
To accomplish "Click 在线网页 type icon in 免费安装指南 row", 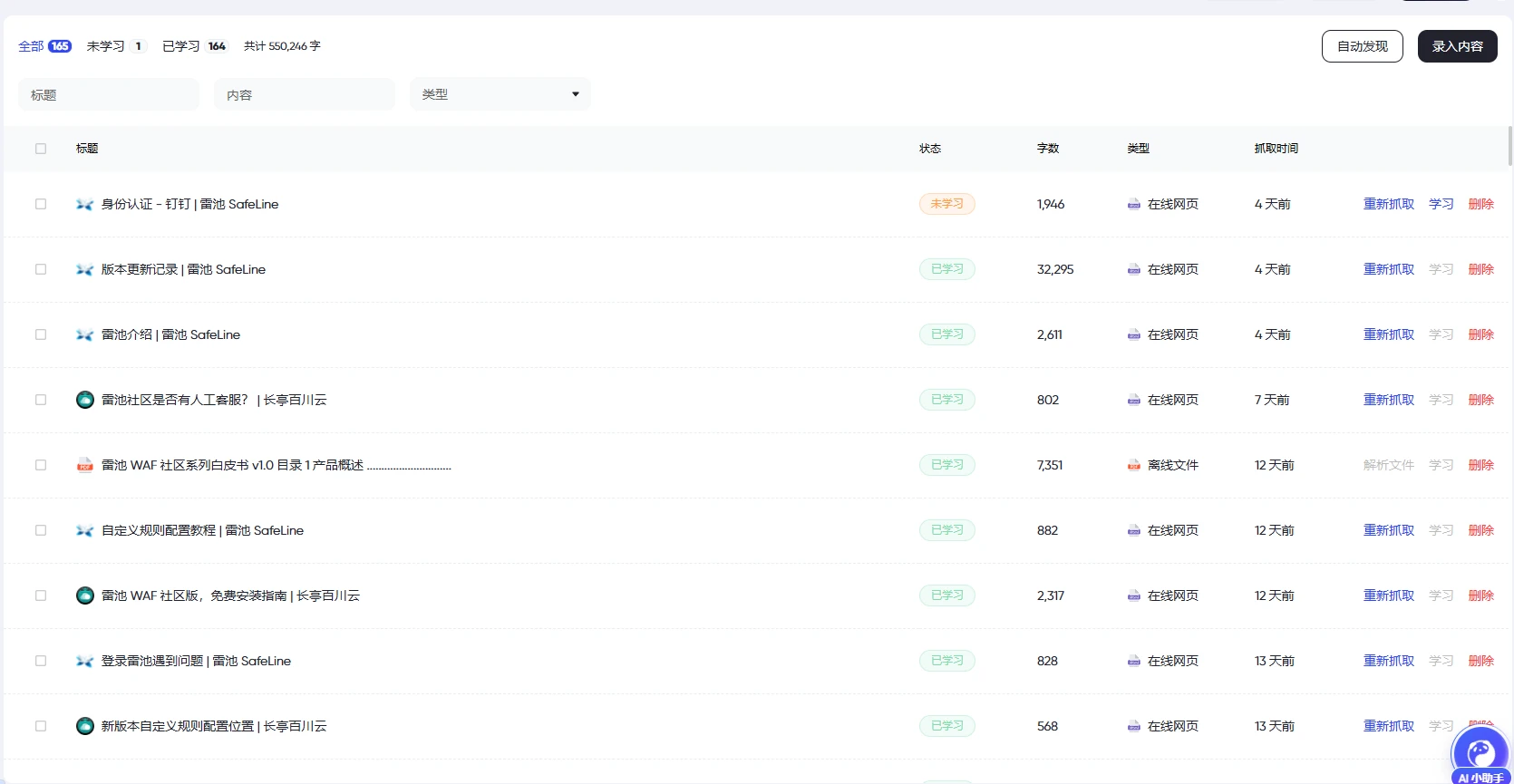I will click(1133, 596).
